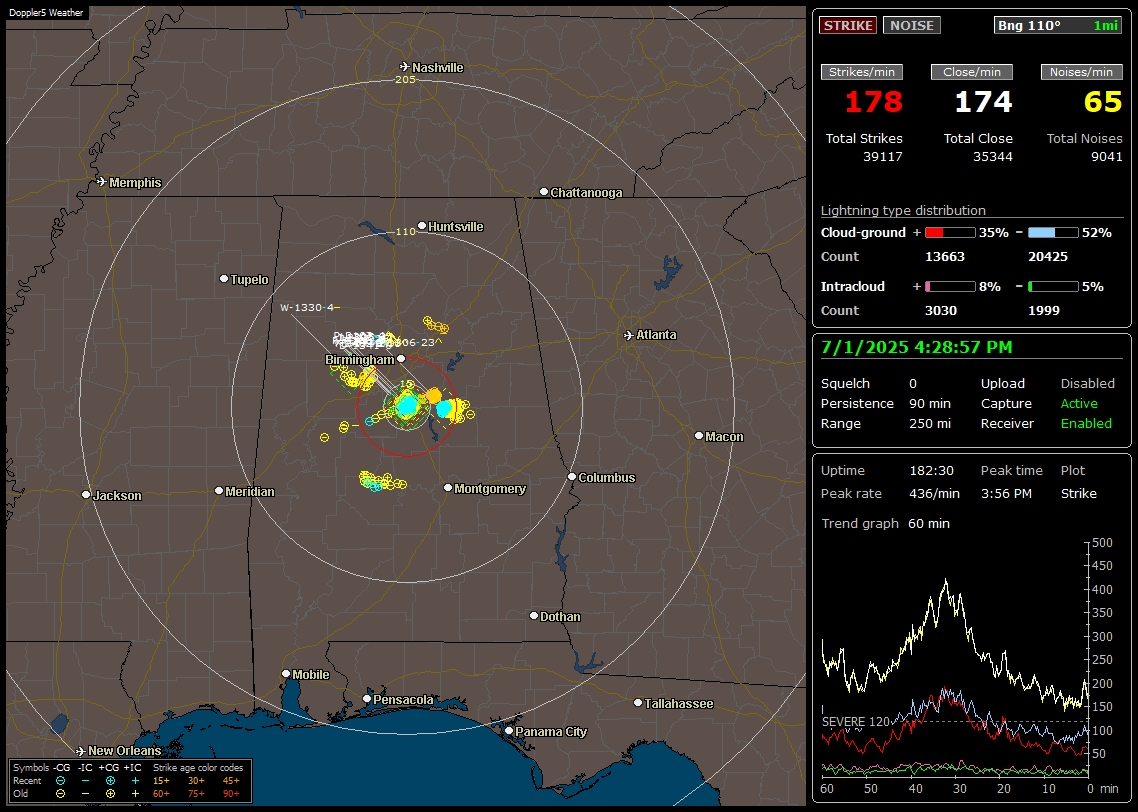Click the SEVERE 120 threshold label
This screenshot has height=812, width=1138.
[x=855, y=722]
